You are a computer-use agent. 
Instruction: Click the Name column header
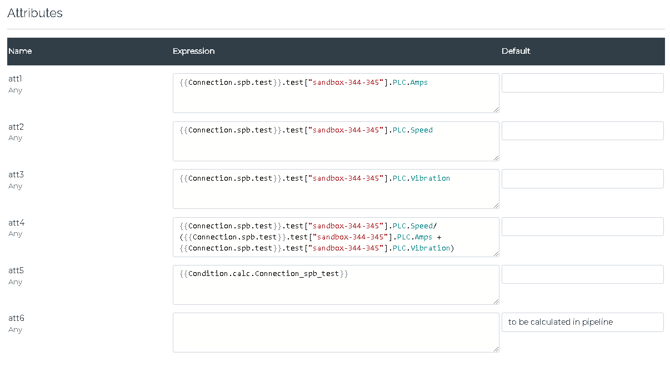(20, 51)
